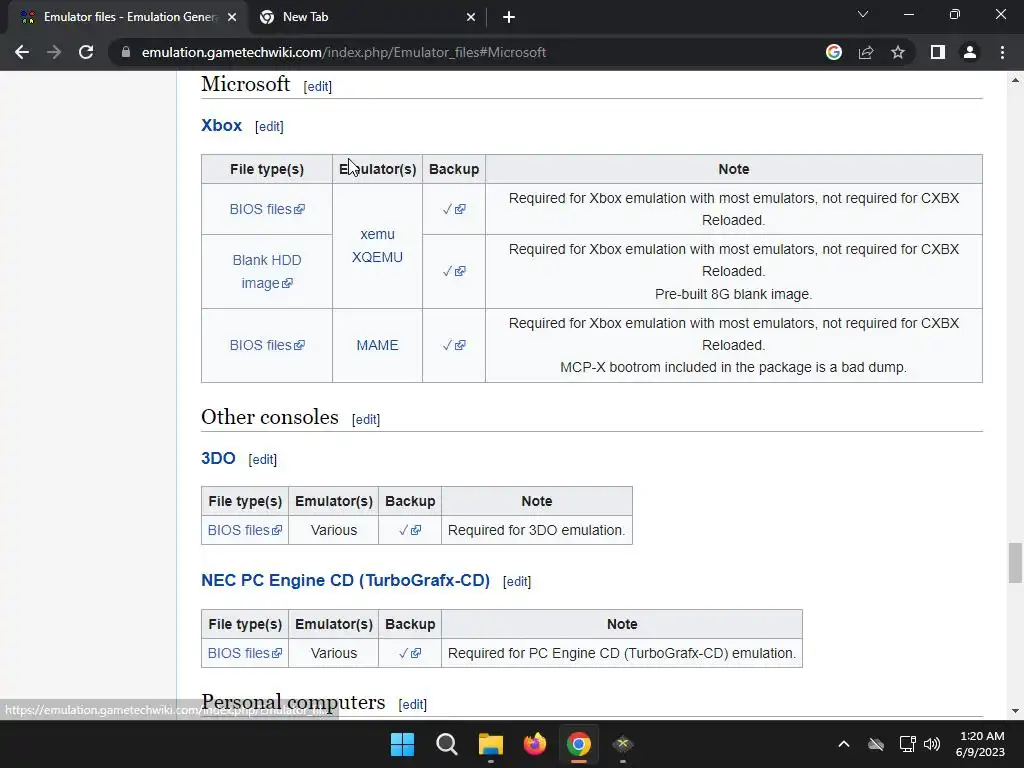Edit the Other consoles section
1024x768 pixels.
coord(366,419)
